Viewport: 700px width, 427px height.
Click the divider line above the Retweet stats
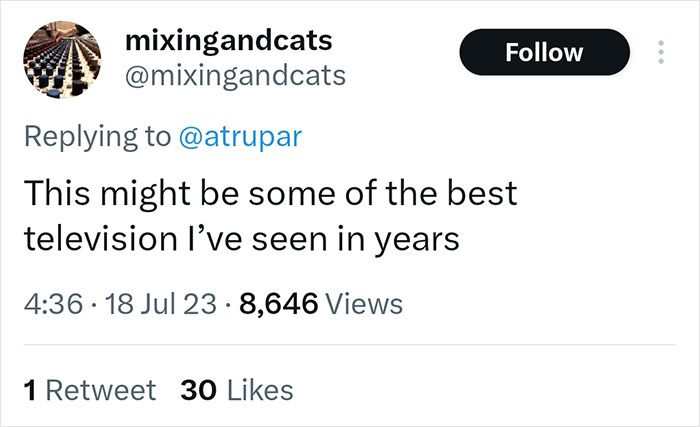[x=350, y=345]
